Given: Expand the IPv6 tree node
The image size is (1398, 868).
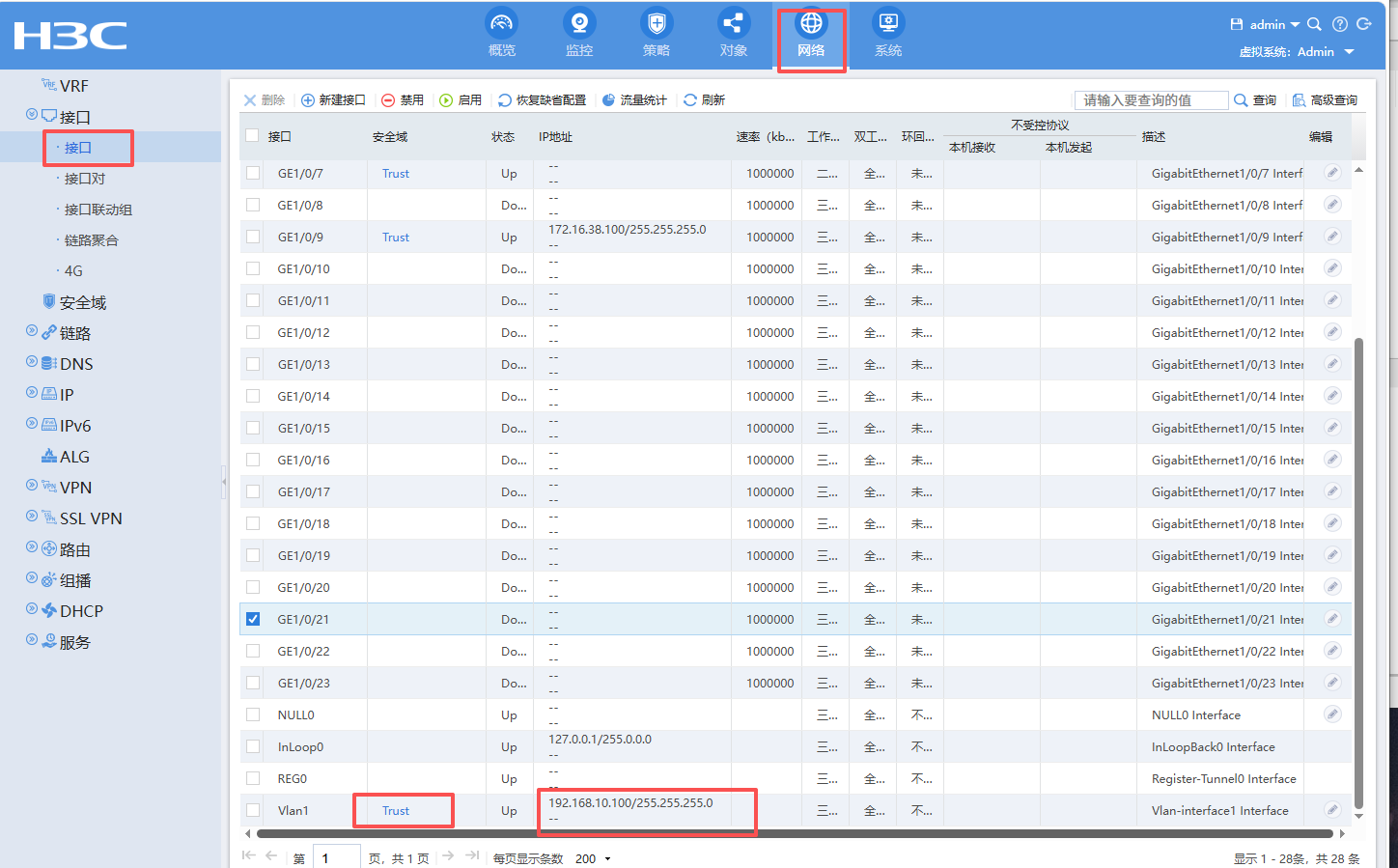Looking at the screenshot, I should 32,424.
